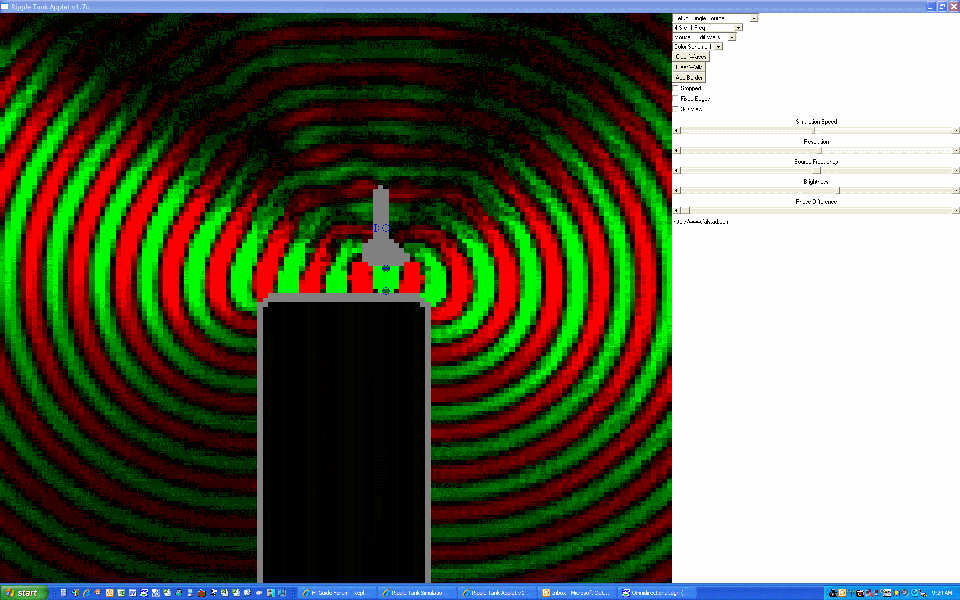Viewport: 960px width, 600px height.
Task: Click the Brightness slider's right arrow
Action: point(955,190)
